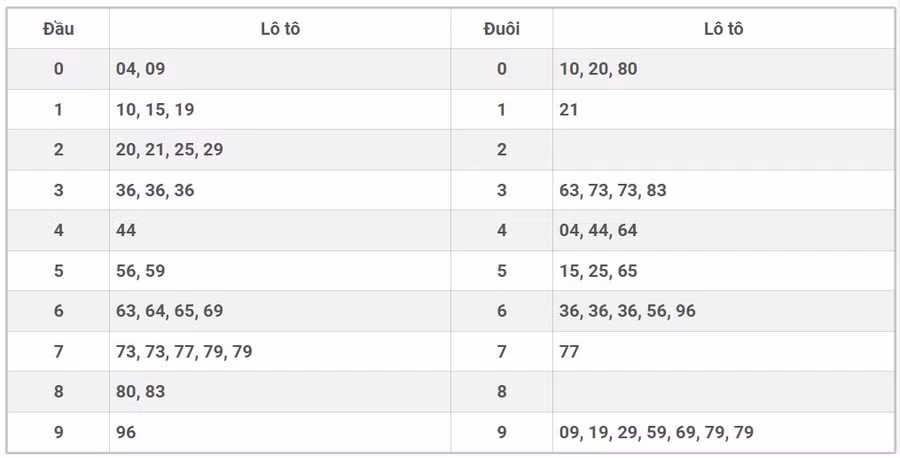Click the Đầu column header
This screenshot has height=458, width=900.
58,29
